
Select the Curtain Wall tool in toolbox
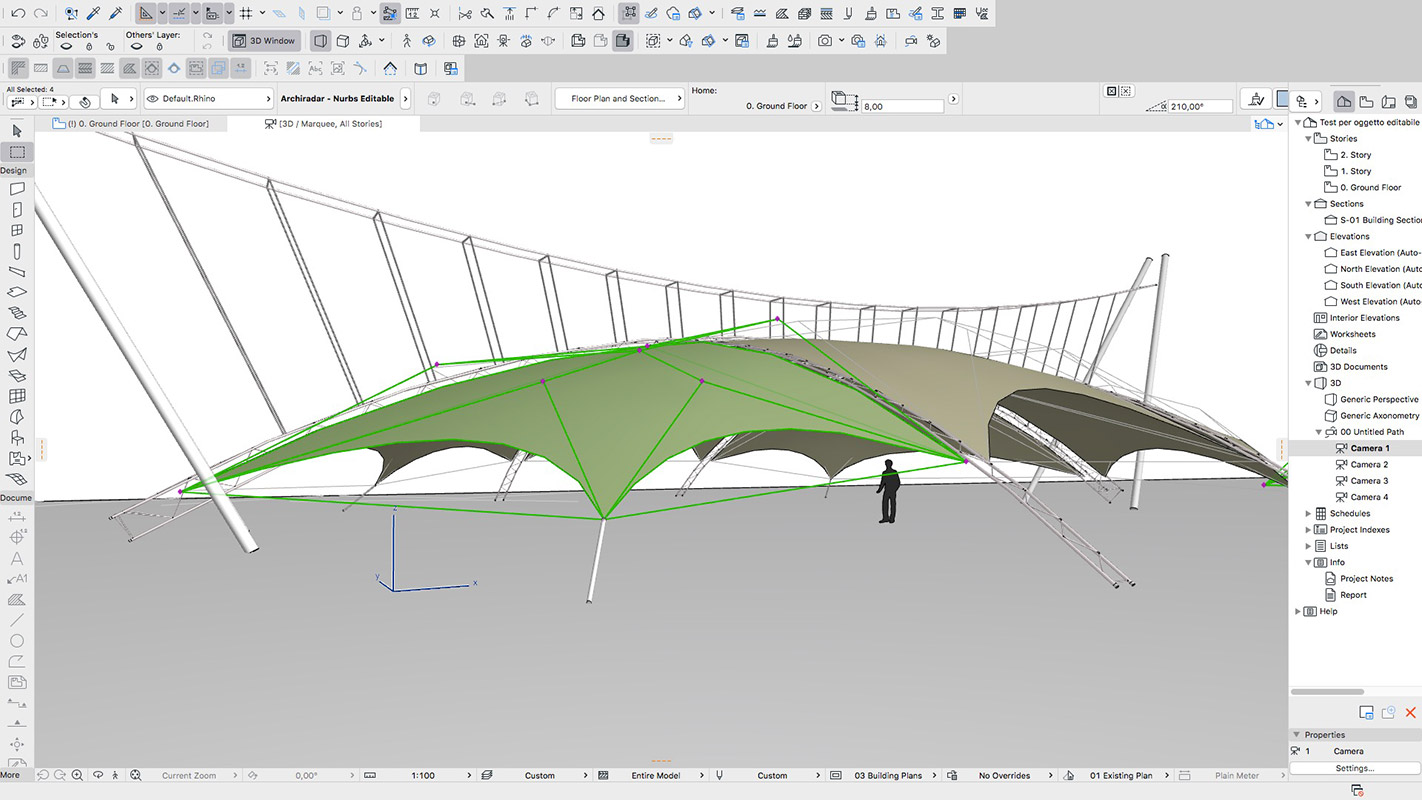point(17,397)
